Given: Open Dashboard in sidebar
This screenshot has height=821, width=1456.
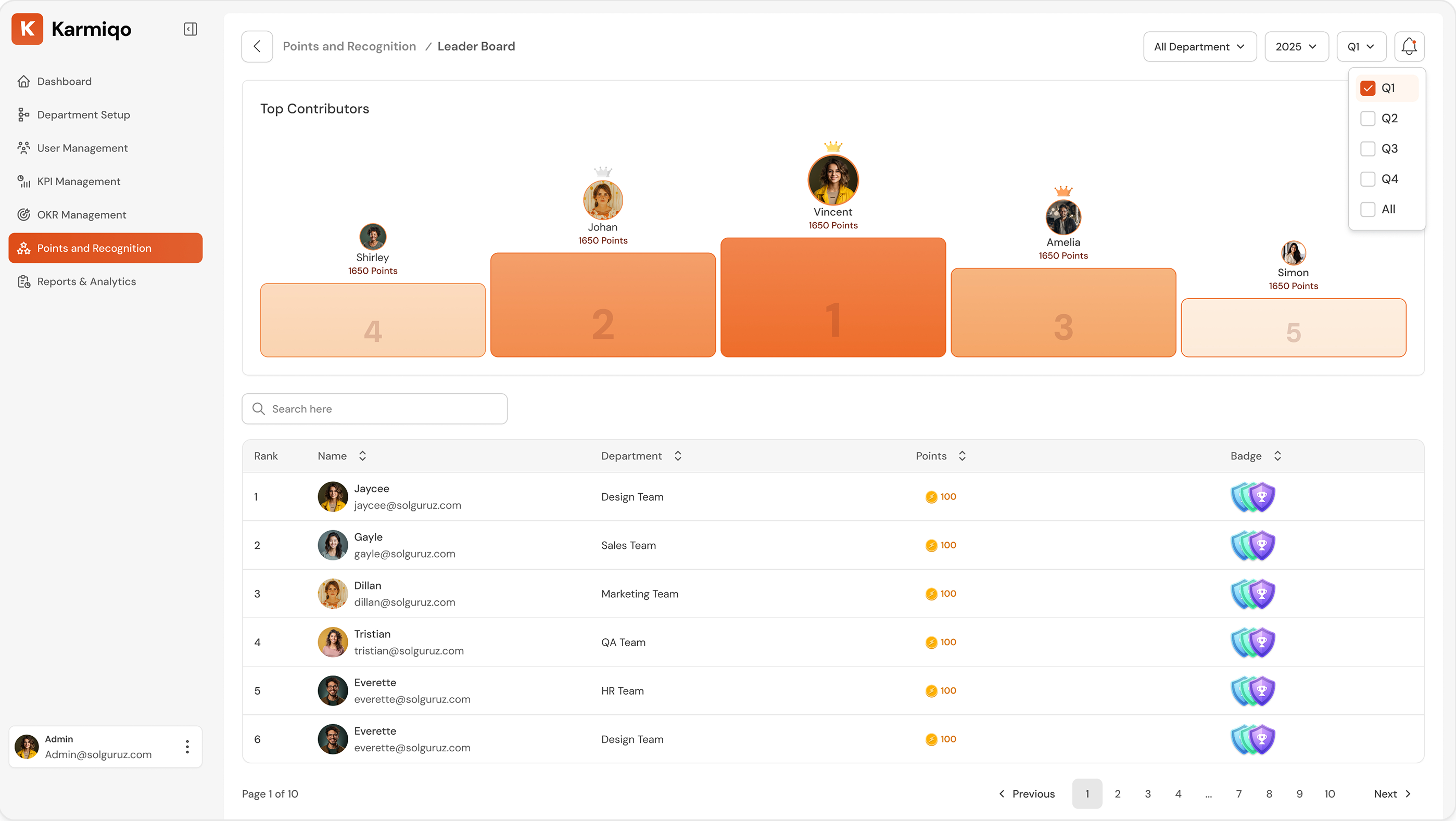Looking at the screenshot, I should point(105,81).
